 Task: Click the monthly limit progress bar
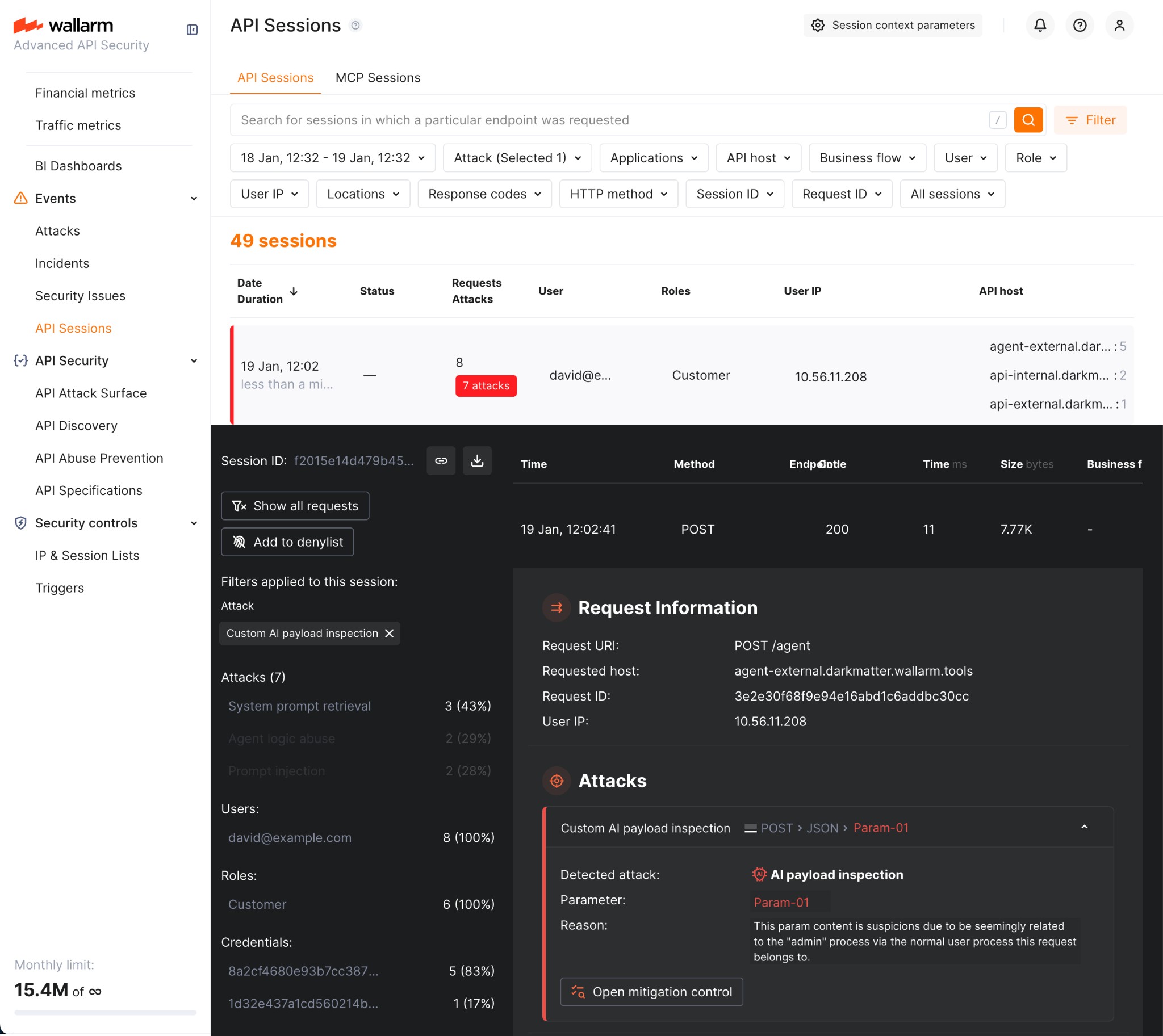point(106,1012)
